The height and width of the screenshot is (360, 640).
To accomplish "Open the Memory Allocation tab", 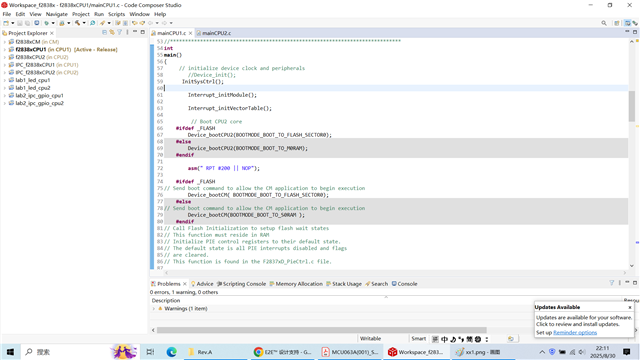I will point(296,284).
